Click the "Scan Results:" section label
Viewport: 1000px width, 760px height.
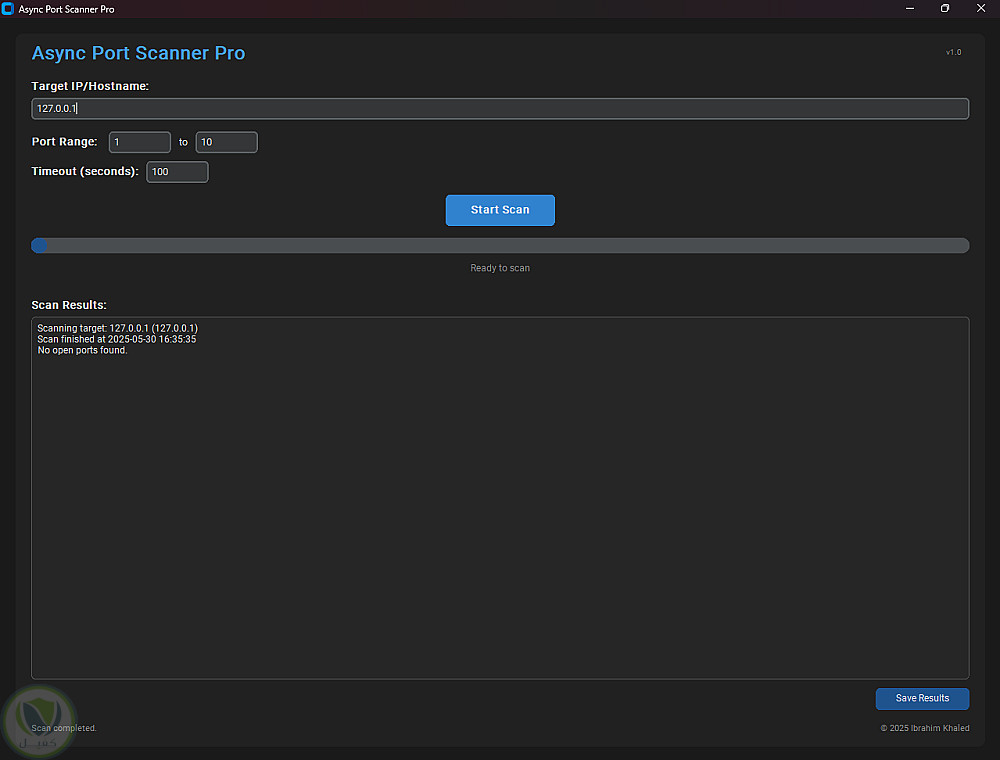[x=69, y=305]
